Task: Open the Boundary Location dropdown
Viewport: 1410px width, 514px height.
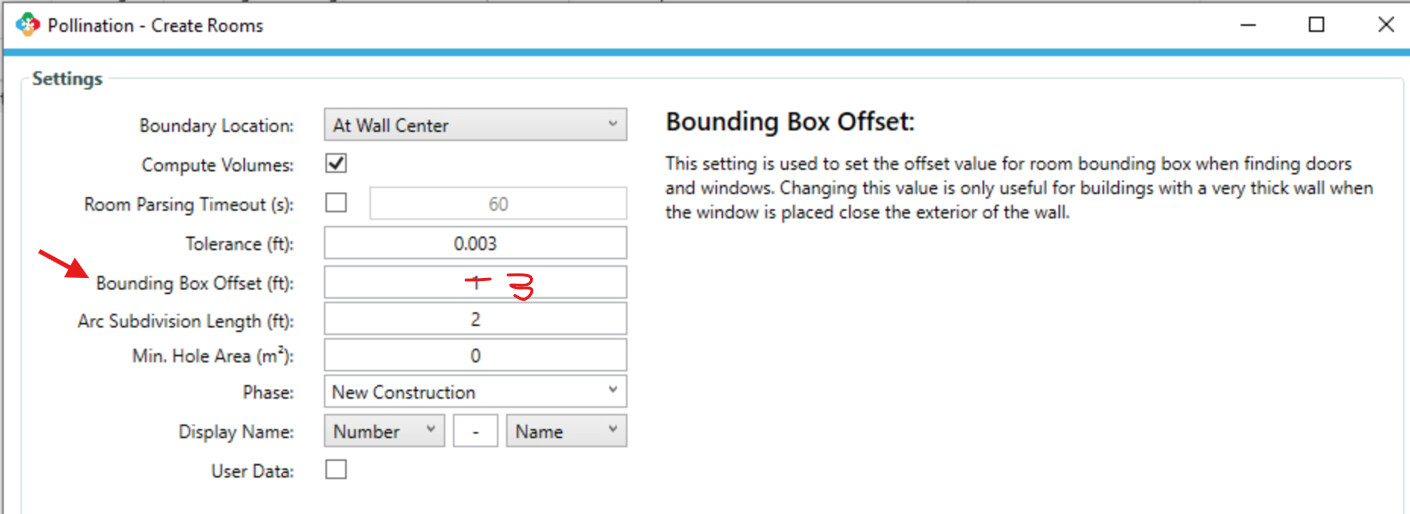Action: coord(475,125)
